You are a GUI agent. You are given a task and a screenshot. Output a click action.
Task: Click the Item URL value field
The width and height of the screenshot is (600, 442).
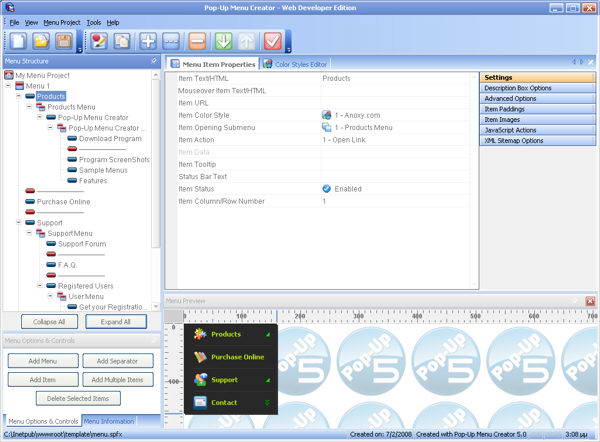(394, 103)
